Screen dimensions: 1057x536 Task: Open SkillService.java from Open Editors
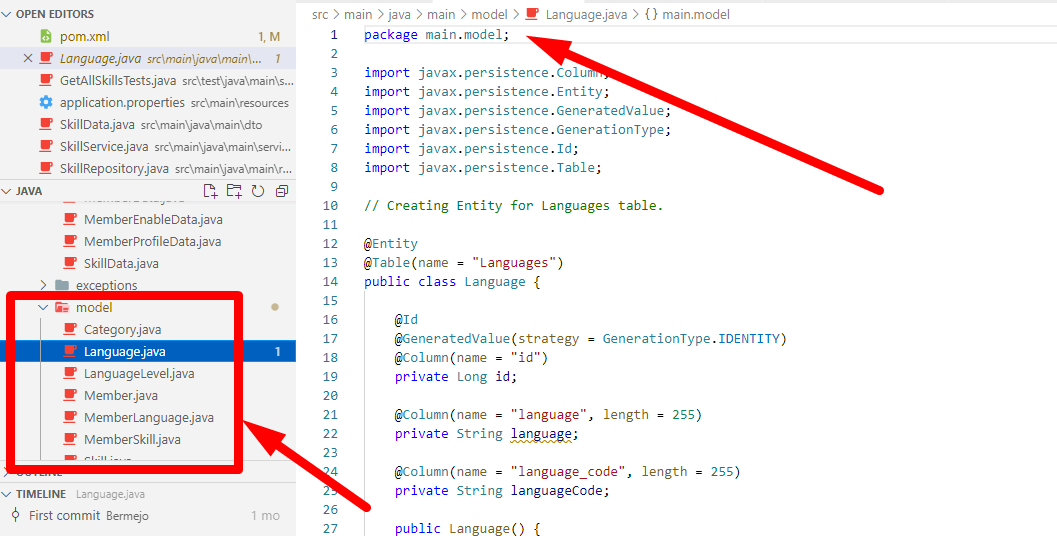point(104,146)
